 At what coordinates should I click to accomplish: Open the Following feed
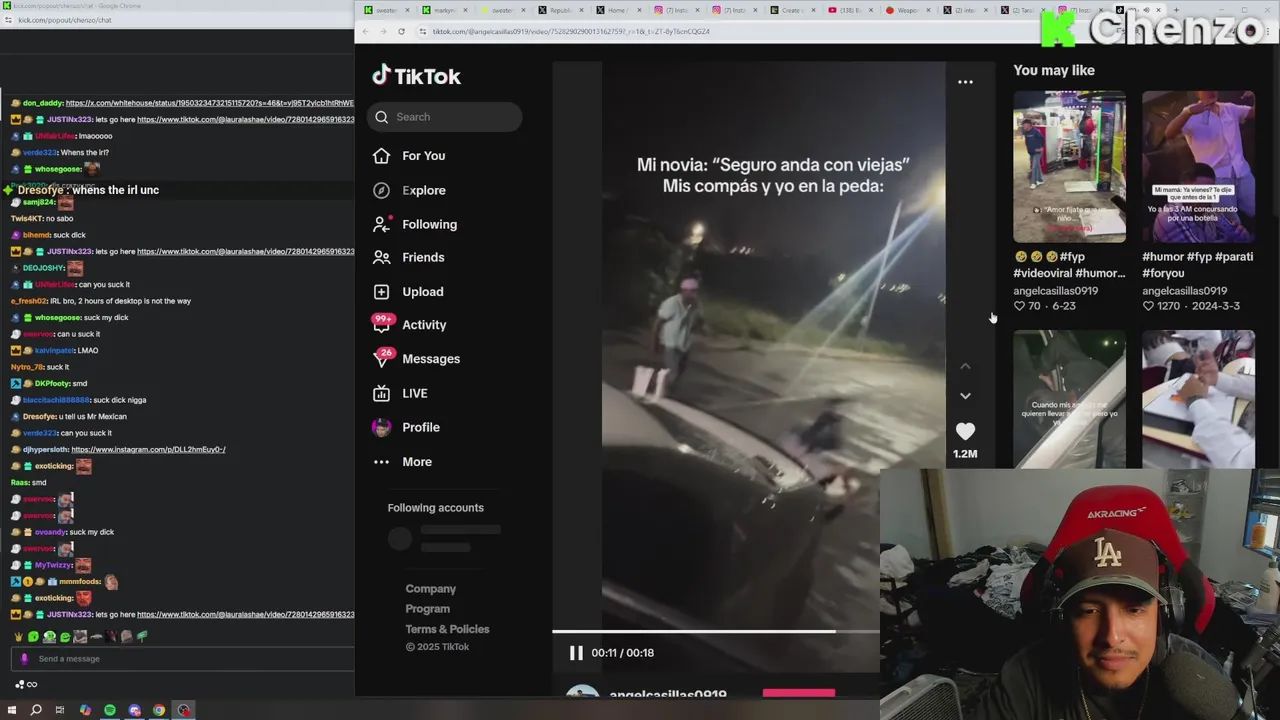(x=429, y=224)
